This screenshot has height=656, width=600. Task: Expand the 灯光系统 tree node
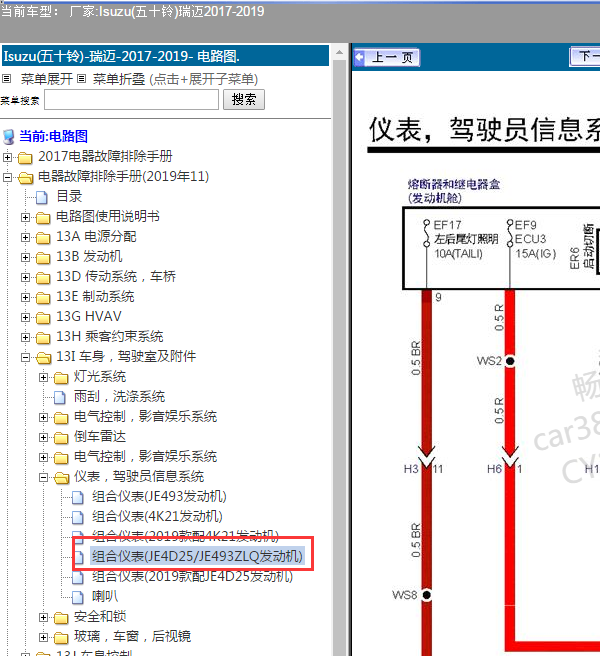(x=44, y=377)
